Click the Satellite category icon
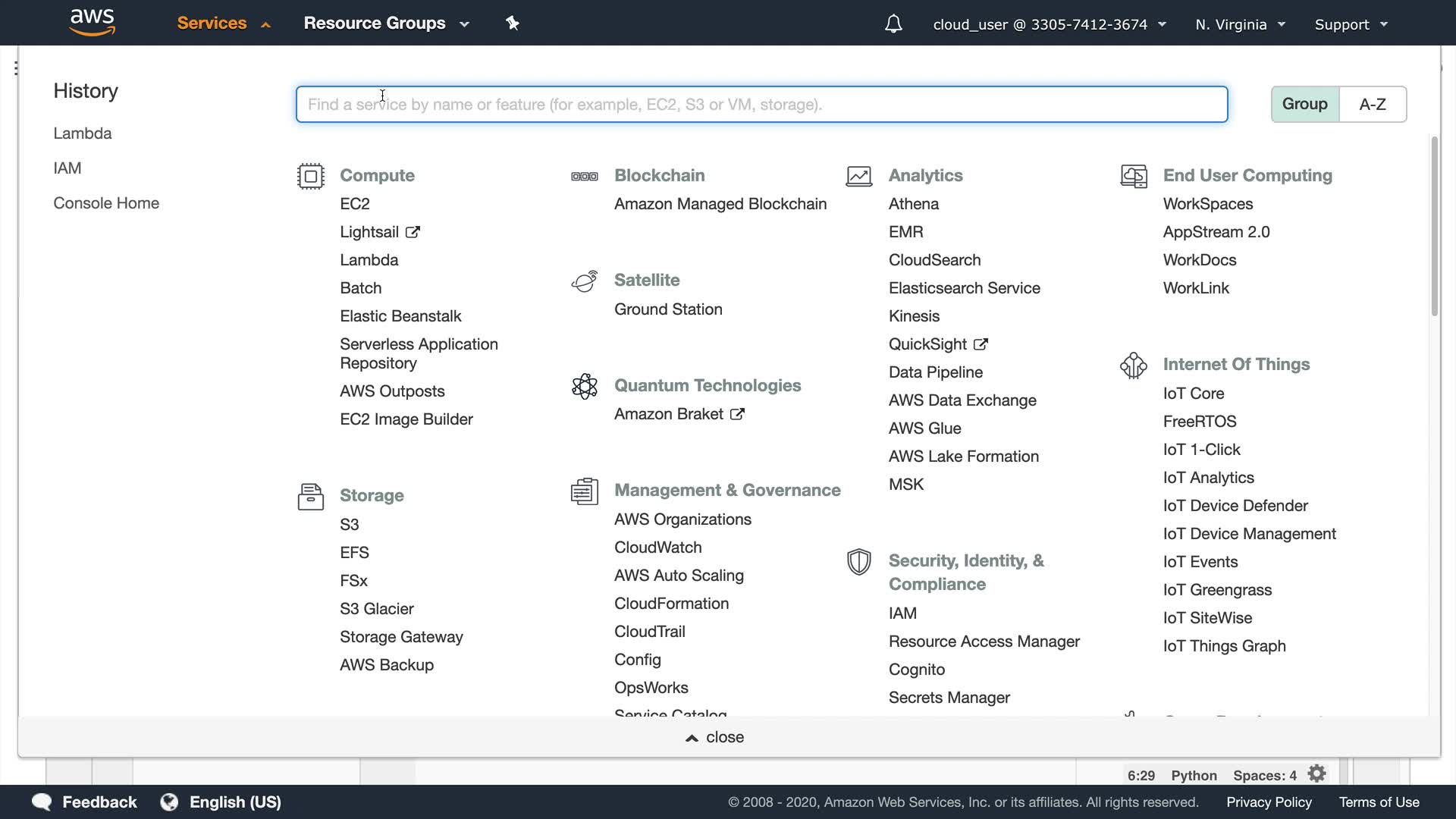This screenshot has height=819, width=1456. click(x=585, y=281)
